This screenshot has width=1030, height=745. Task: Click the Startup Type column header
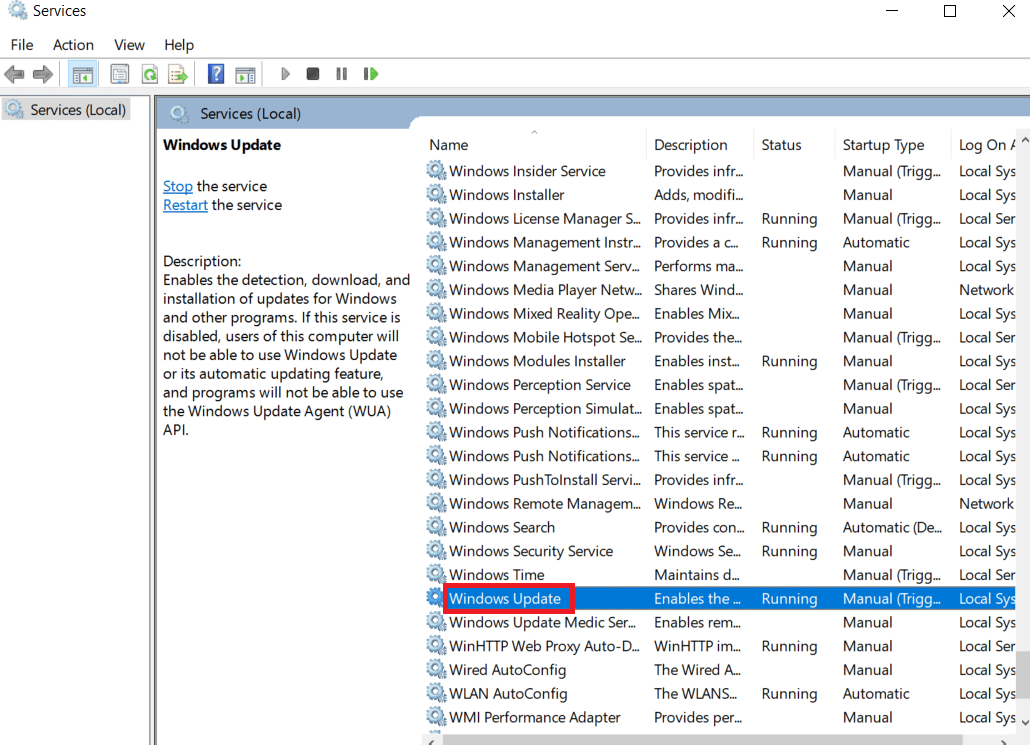[884, 144]
